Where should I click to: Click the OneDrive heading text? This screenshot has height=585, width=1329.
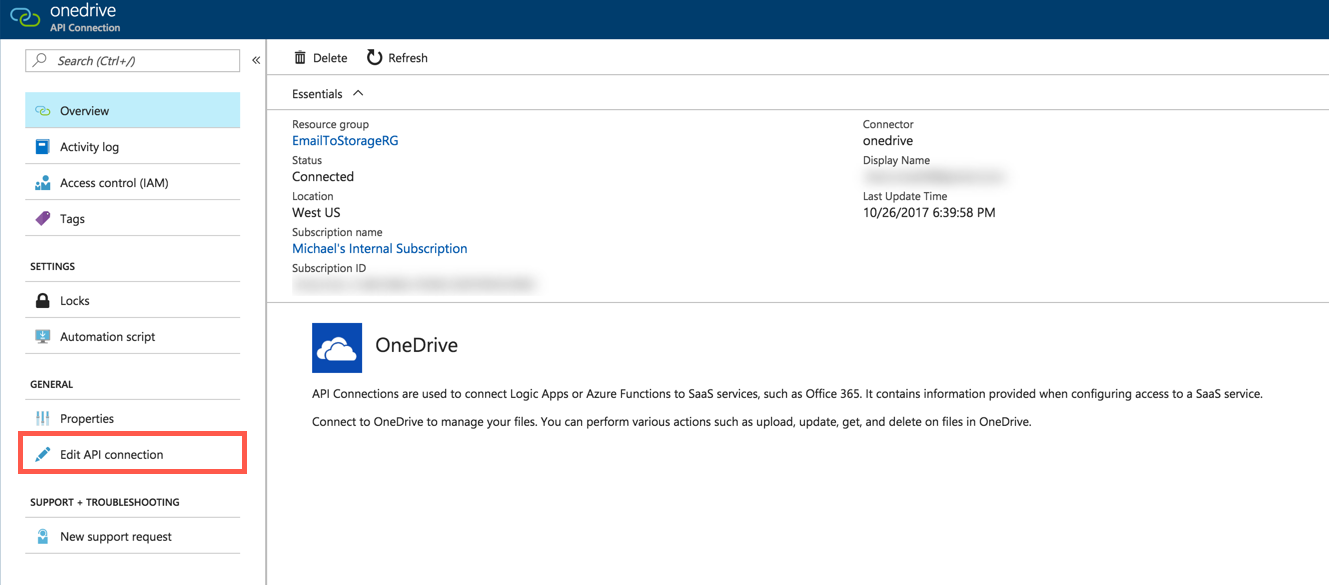click(x=416, y=346)
